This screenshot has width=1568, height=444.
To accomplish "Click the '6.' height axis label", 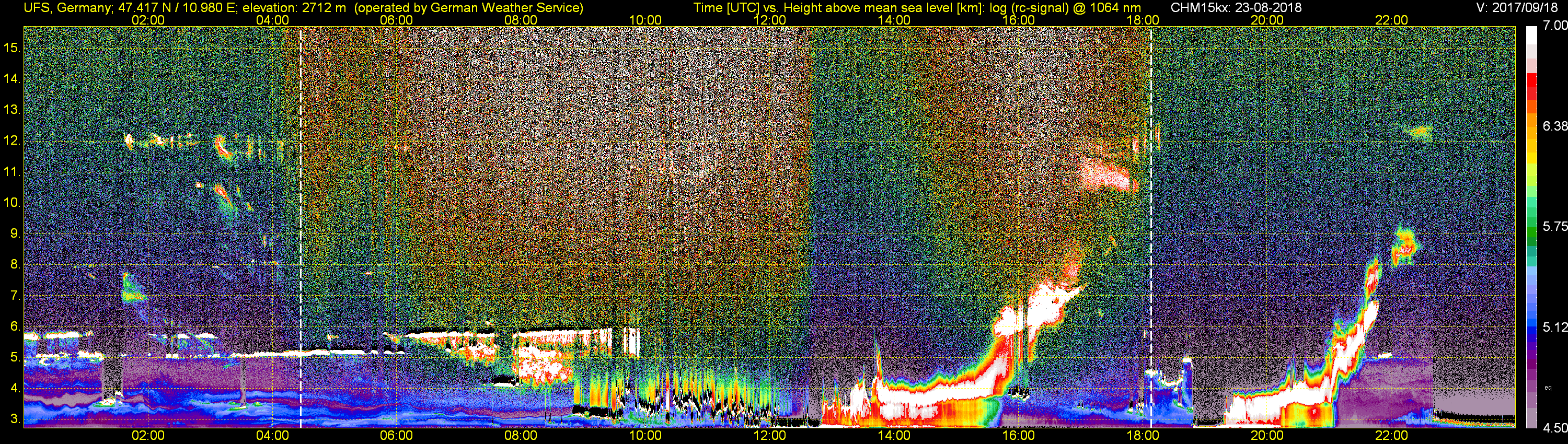I will click(16, 326).
